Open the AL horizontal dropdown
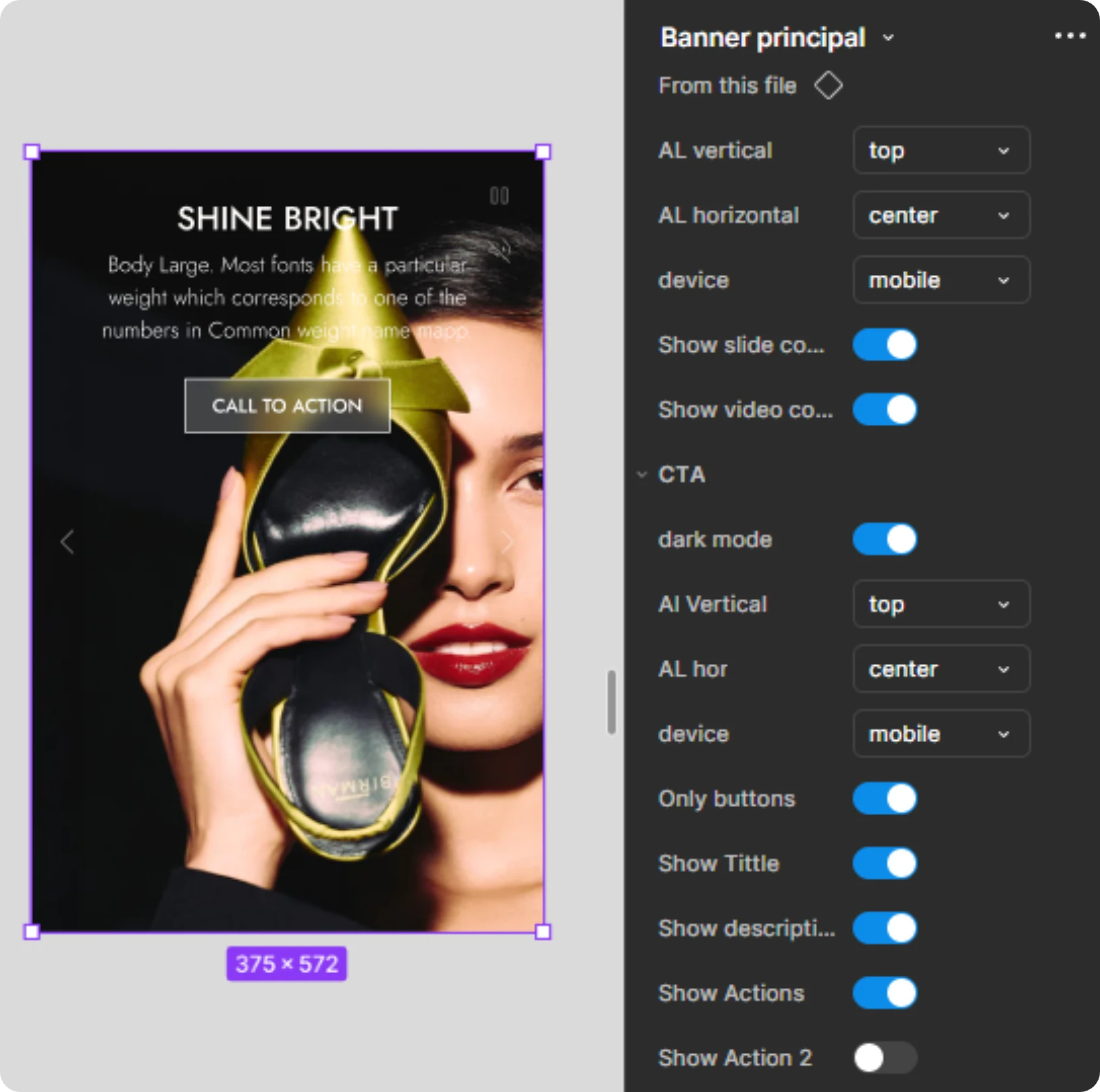1100x1092 pixels. 941,215
